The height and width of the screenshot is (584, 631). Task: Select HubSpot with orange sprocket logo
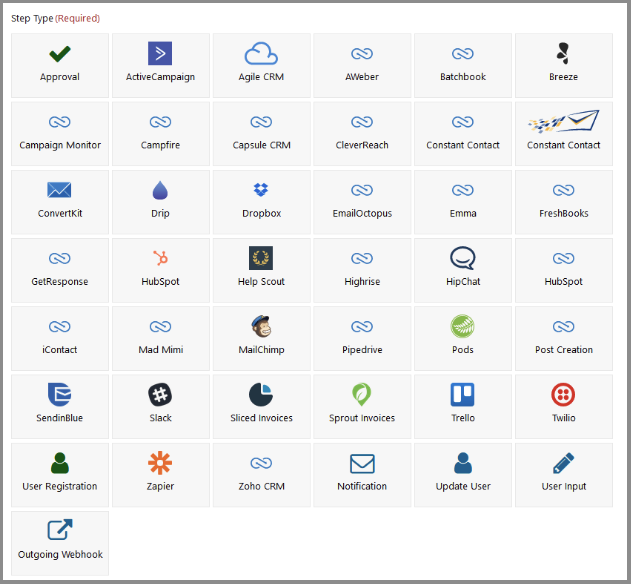pyautogui.click(x=161, y=270)
